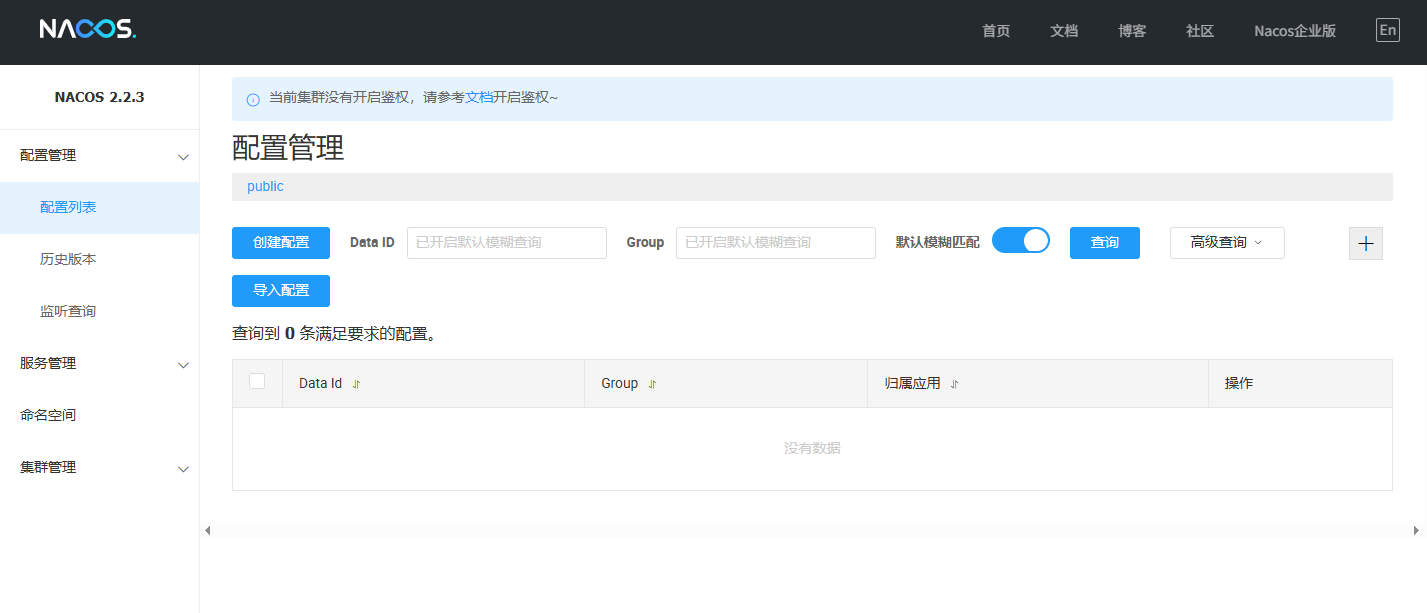Click the info icon in the auth notice

click(253, 99)
